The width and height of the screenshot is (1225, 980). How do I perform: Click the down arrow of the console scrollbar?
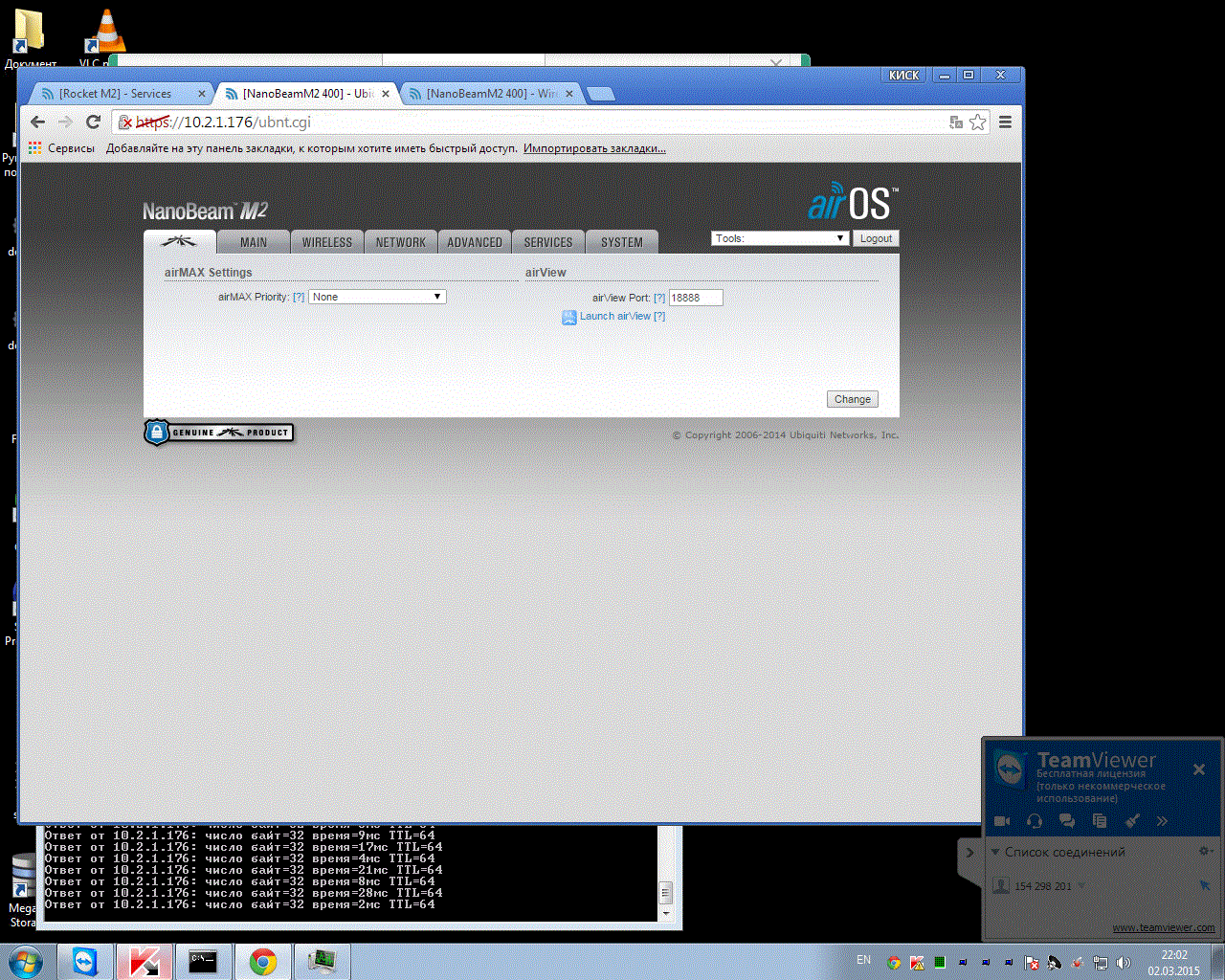pos(666,913)
